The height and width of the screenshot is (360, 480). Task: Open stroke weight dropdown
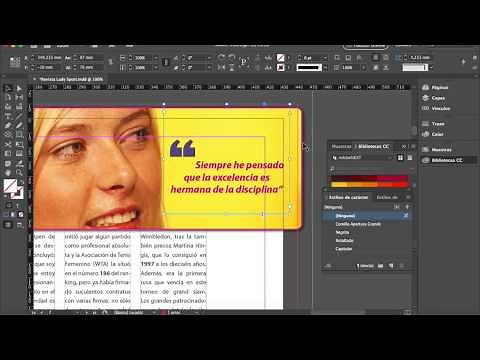point(325,58)
